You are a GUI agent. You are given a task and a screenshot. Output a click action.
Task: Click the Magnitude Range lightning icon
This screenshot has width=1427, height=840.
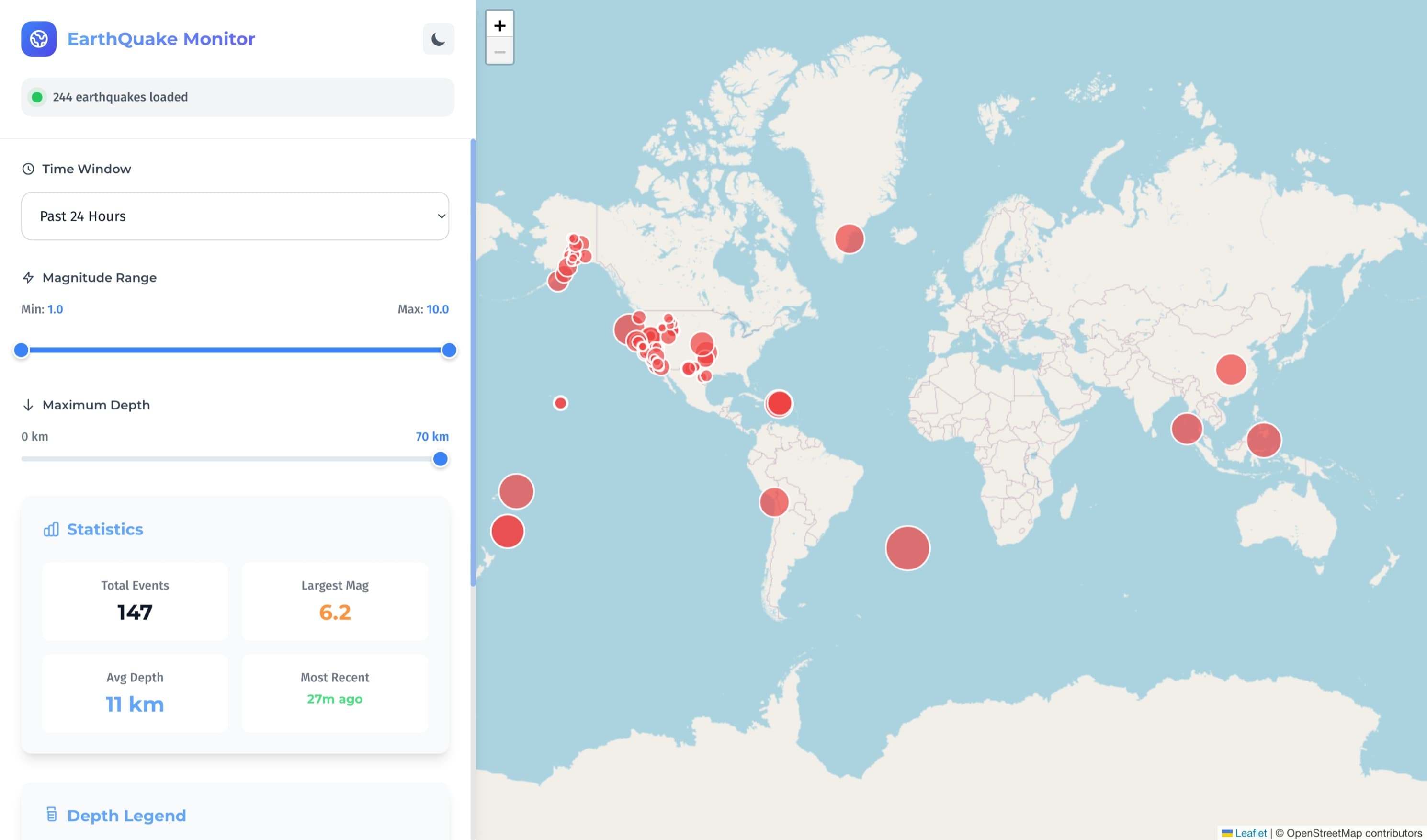pyautogui.click(x=28, y=278)
